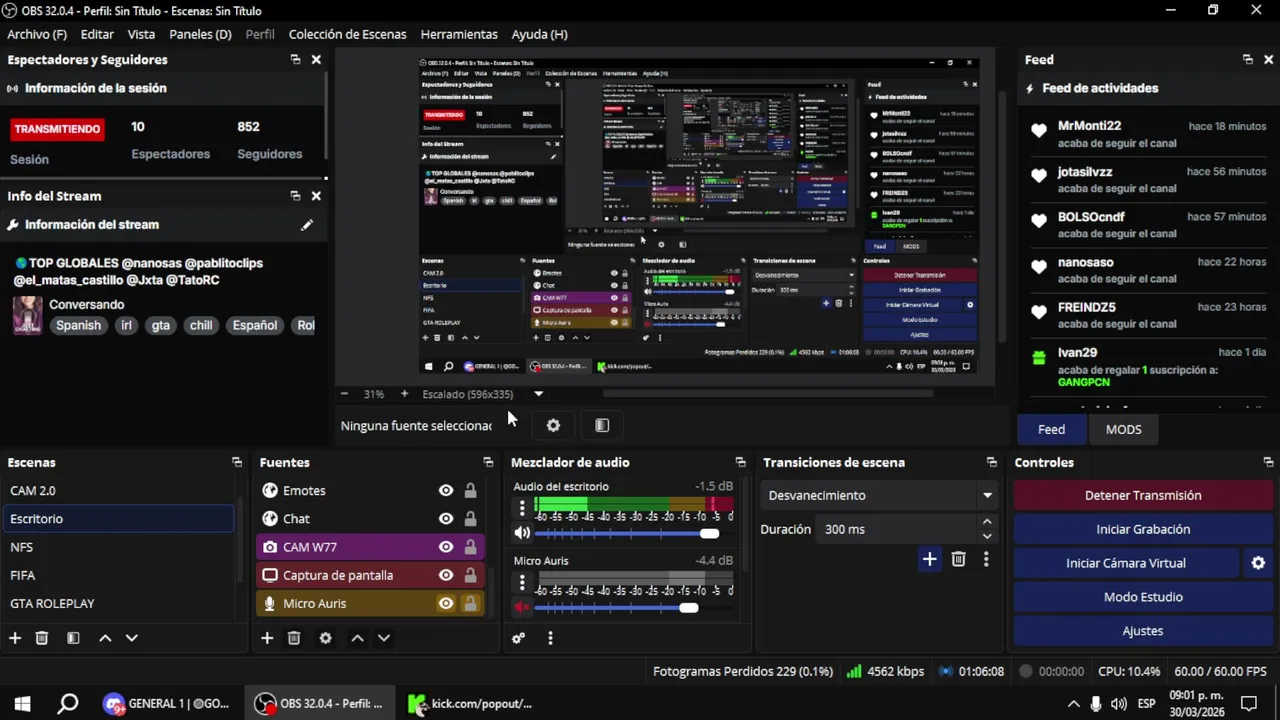Edit stream info with the pencil icon
1280x720 pixels.
307,225
